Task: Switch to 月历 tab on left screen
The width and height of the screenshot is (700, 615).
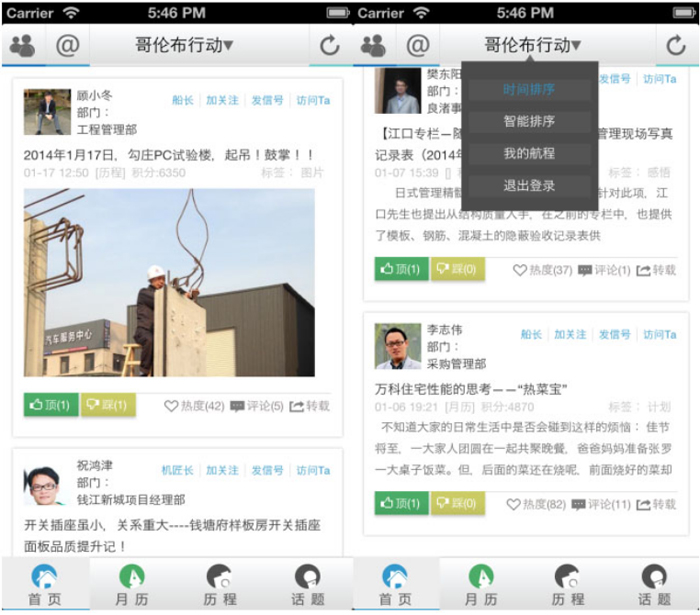Action: (131, 585)
